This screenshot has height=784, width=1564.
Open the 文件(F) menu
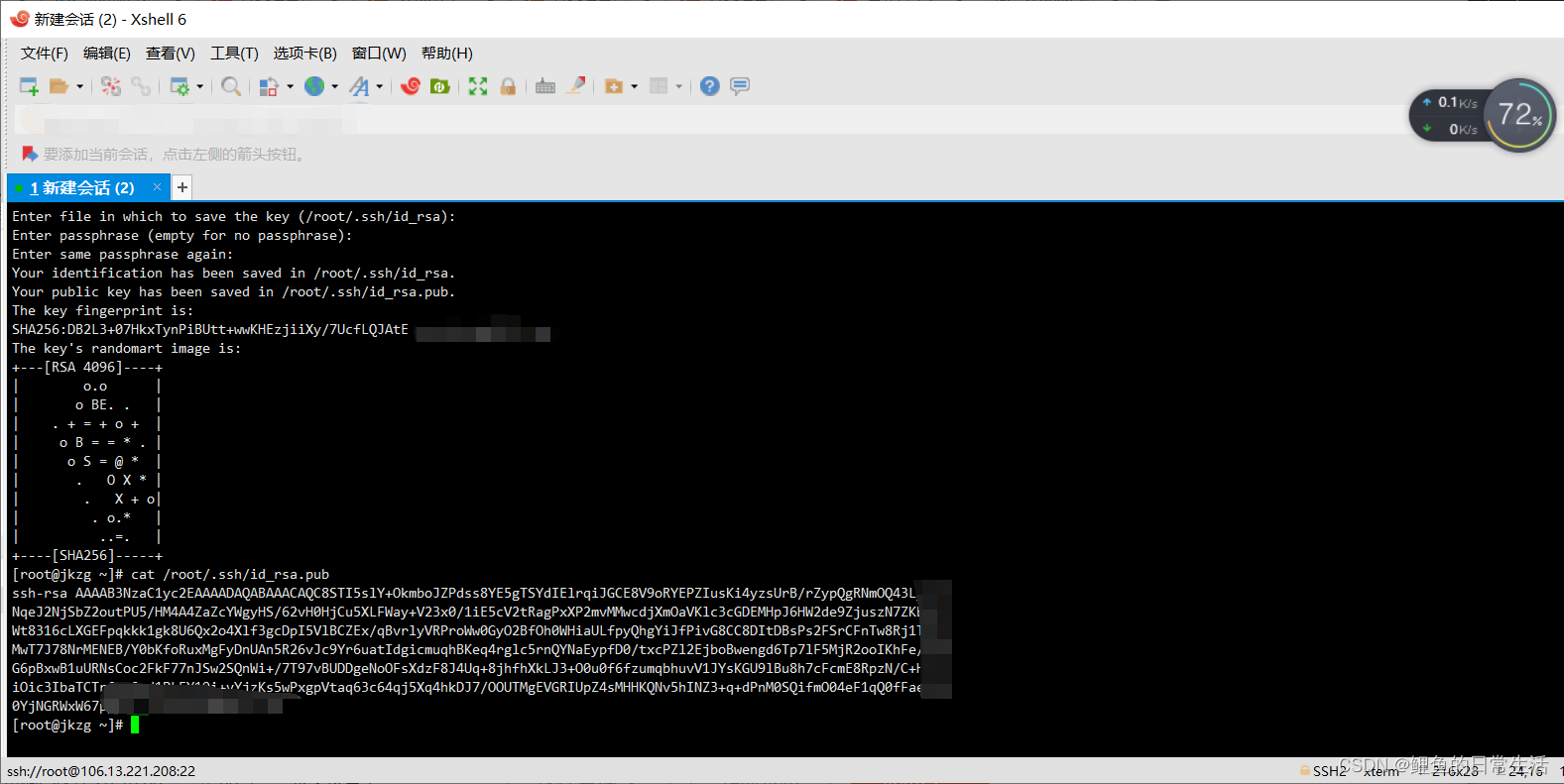45,54
